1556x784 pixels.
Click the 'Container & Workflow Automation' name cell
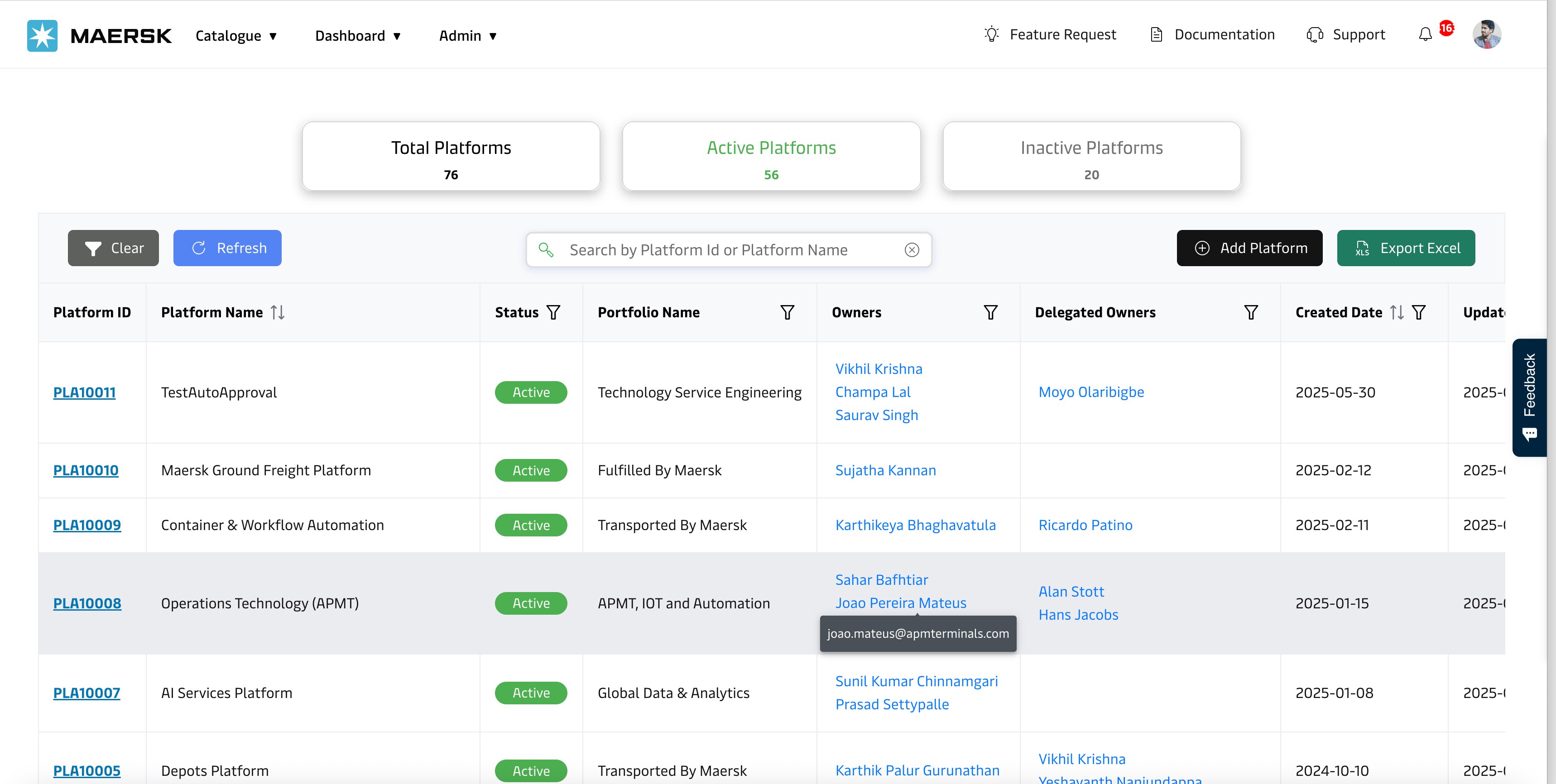[x=273, y=526]
